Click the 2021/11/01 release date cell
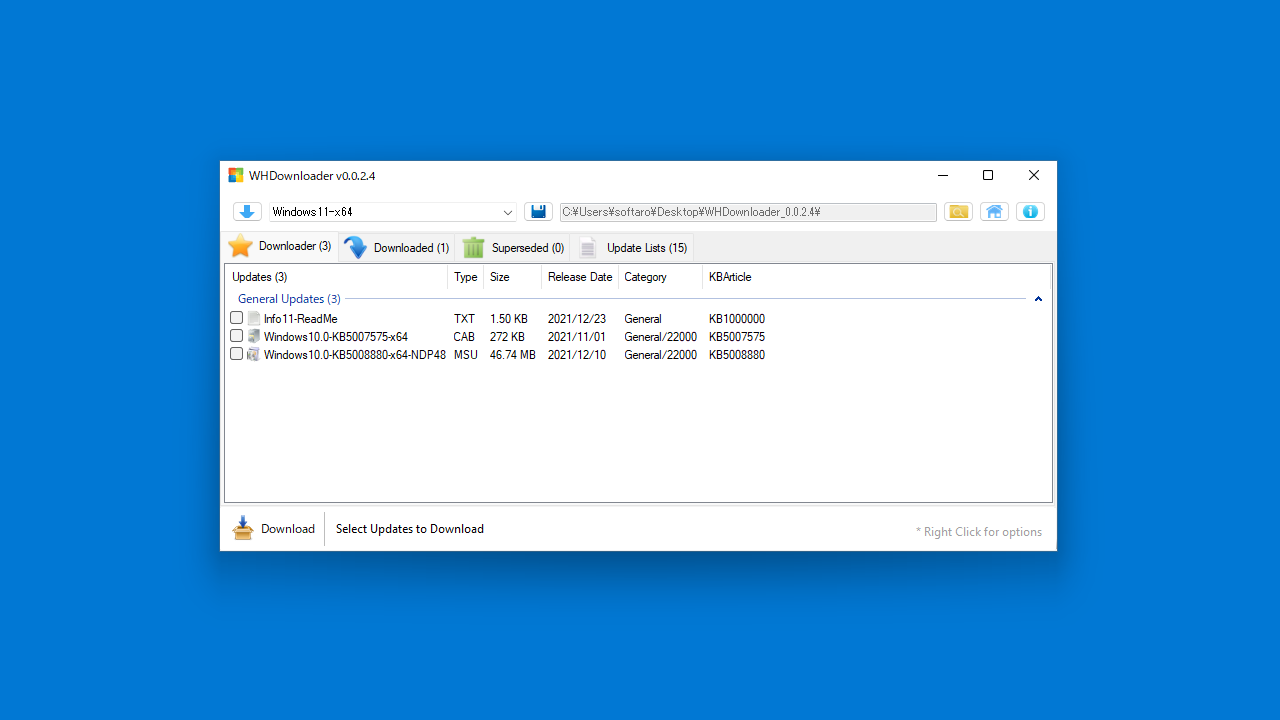This screenshot has width=1280, height=720. click(577, 337)
